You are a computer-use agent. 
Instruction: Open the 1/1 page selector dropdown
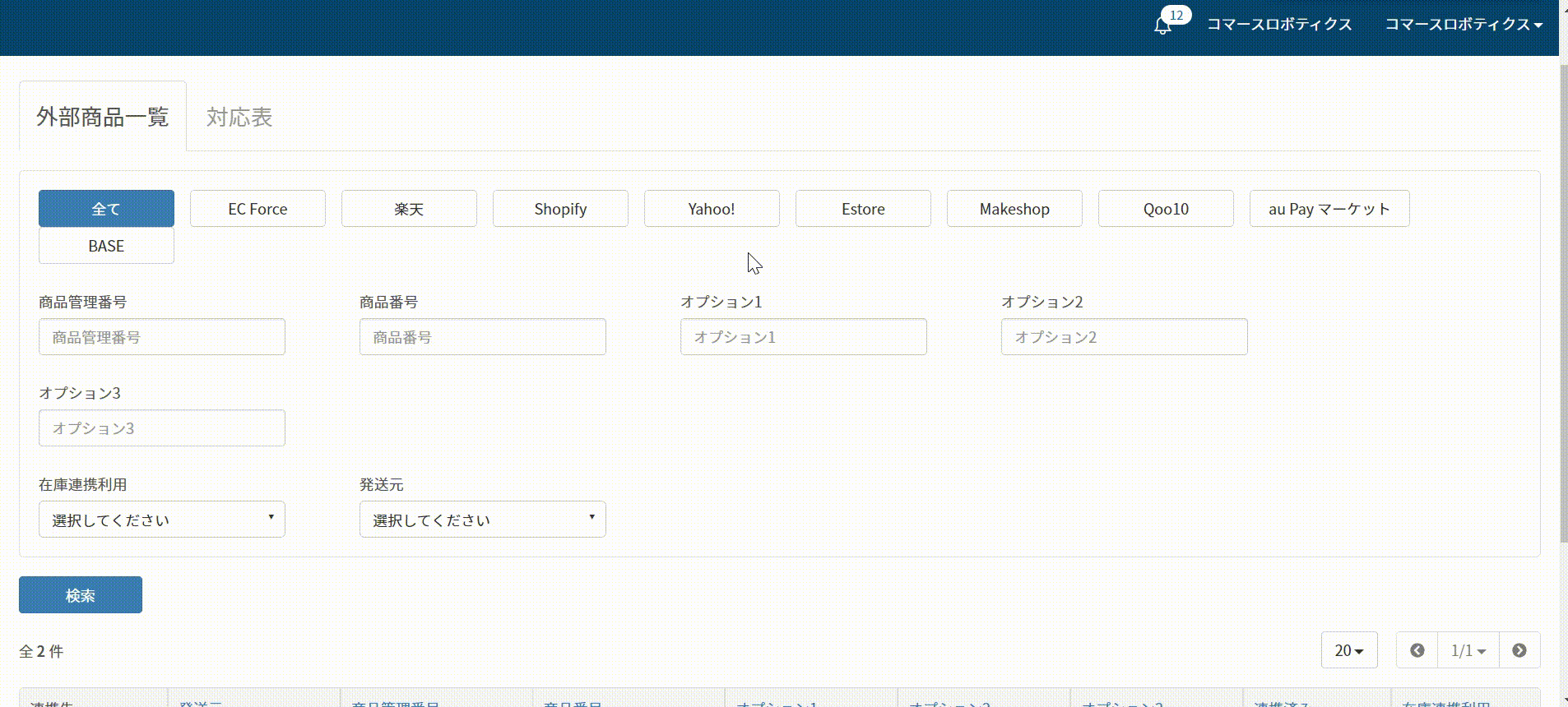[1468, 650]
